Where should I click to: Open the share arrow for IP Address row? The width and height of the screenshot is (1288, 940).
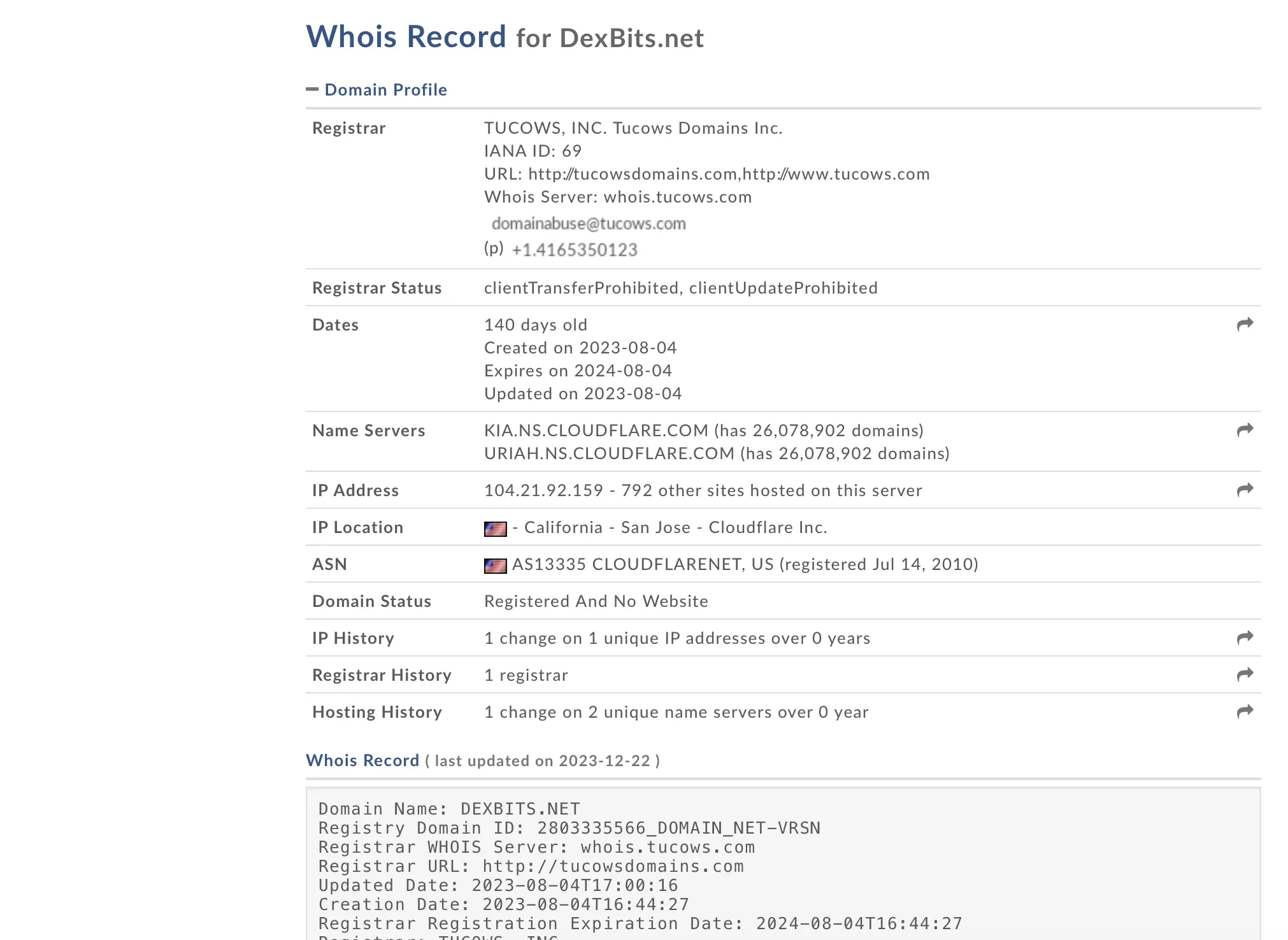[x=1245, y=490]
